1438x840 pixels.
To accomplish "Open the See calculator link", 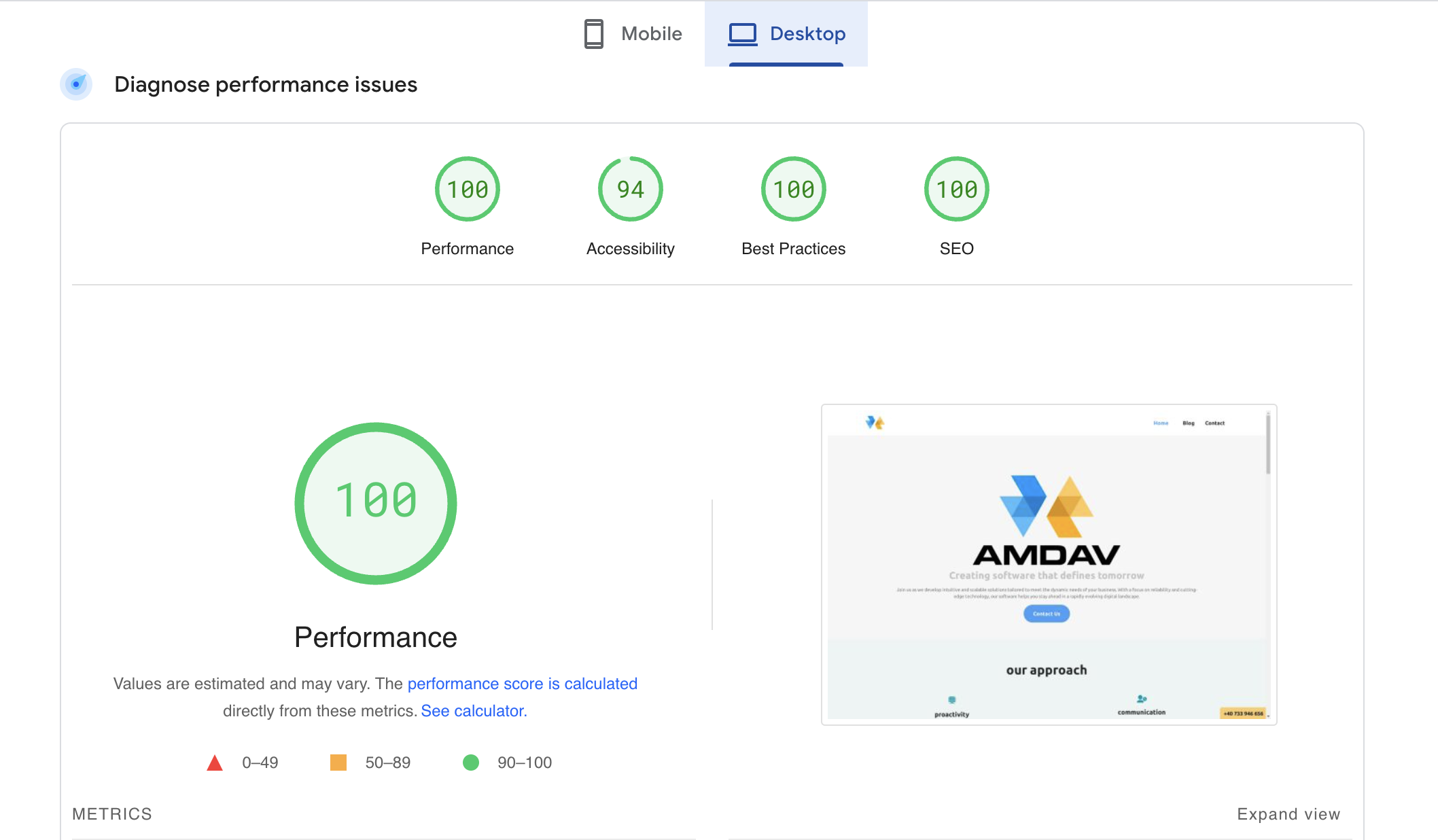I will point(474,711).
